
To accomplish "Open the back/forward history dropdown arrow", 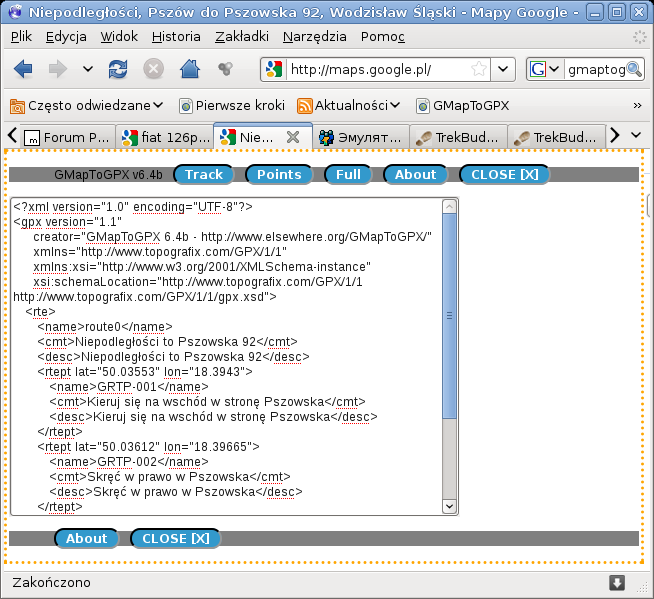I will 88,69.
